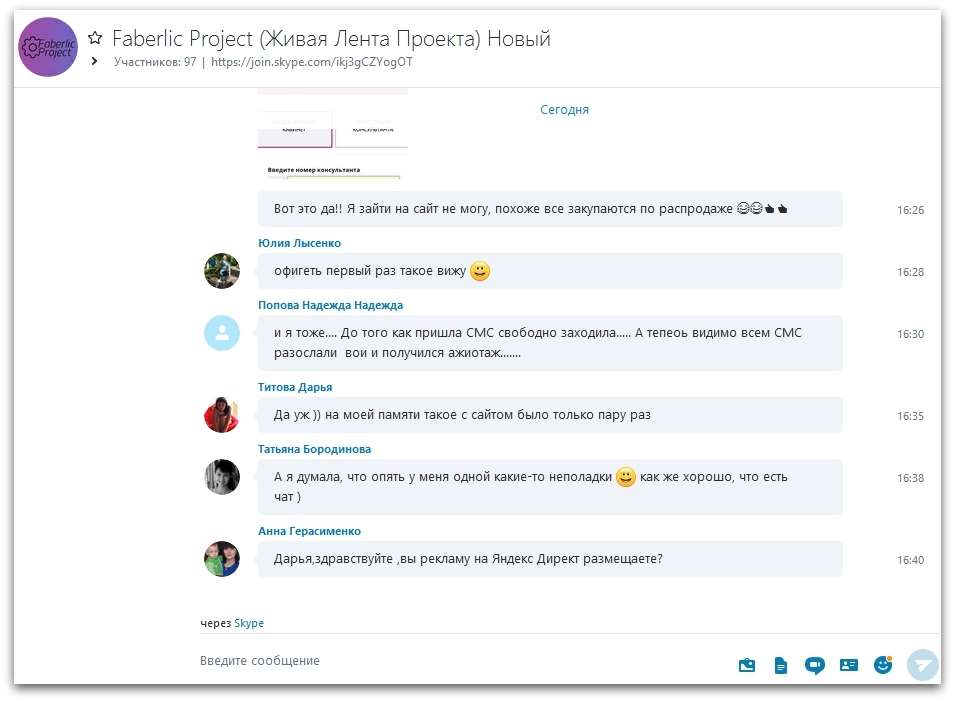Viewport: 955px width, 702px height.
Task: Open Анна Герасименко's profile avatar
Action: [x=222, y=559]
